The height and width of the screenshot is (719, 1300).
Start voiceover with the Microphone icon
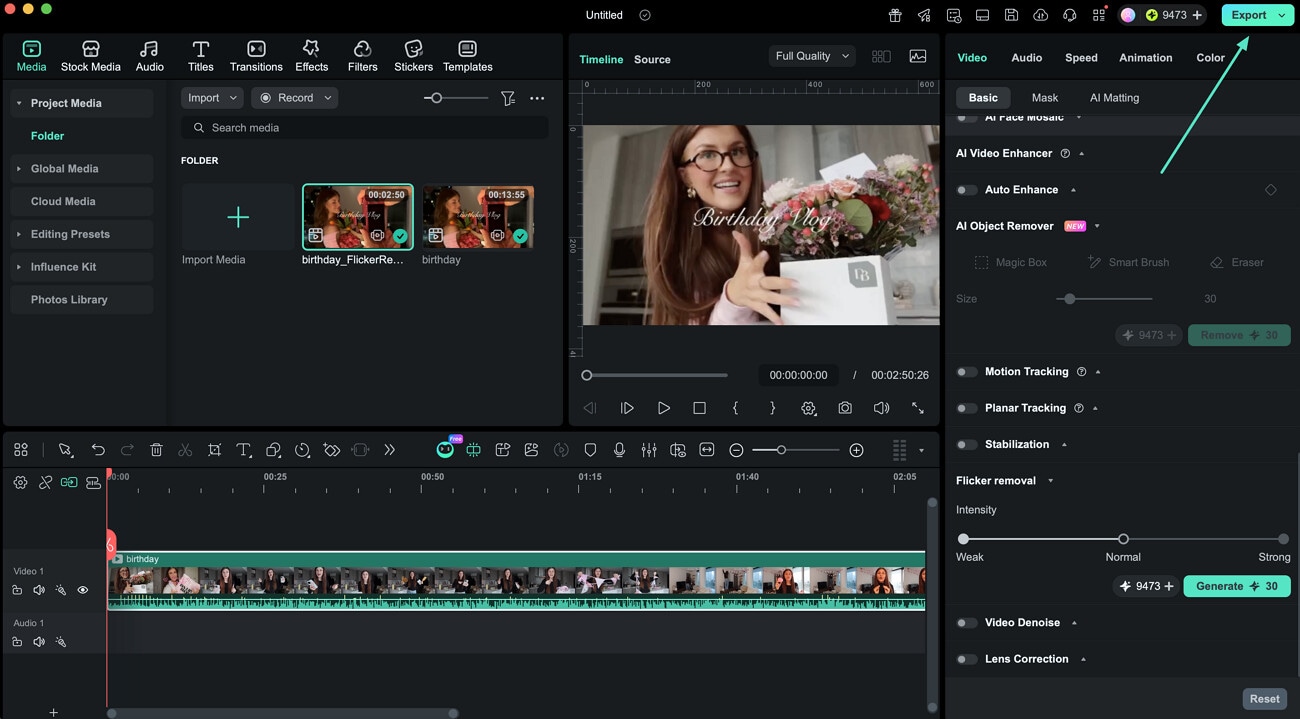[x=619, y=449]
